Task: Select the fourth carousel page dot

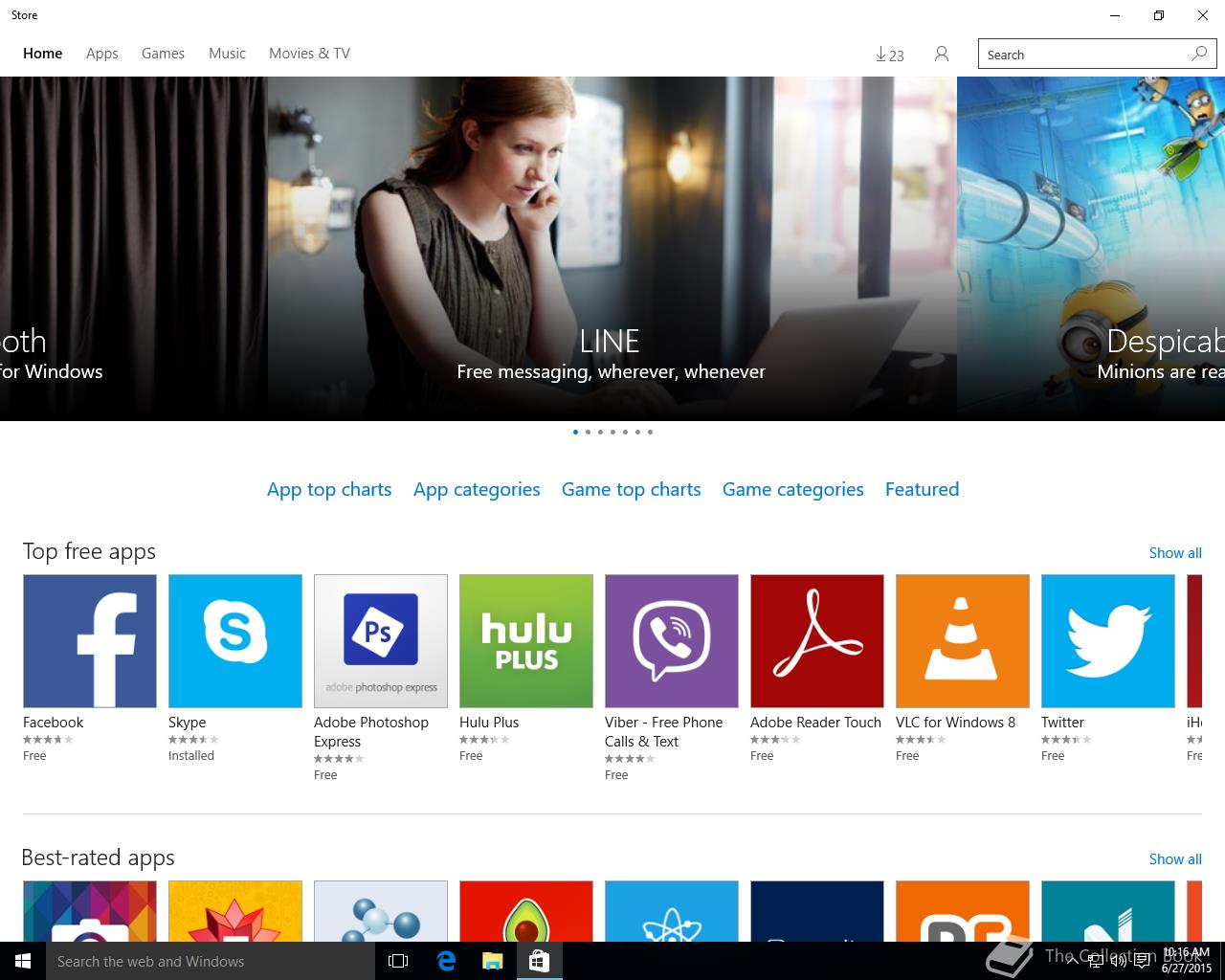Action: [x=612, y=432]
